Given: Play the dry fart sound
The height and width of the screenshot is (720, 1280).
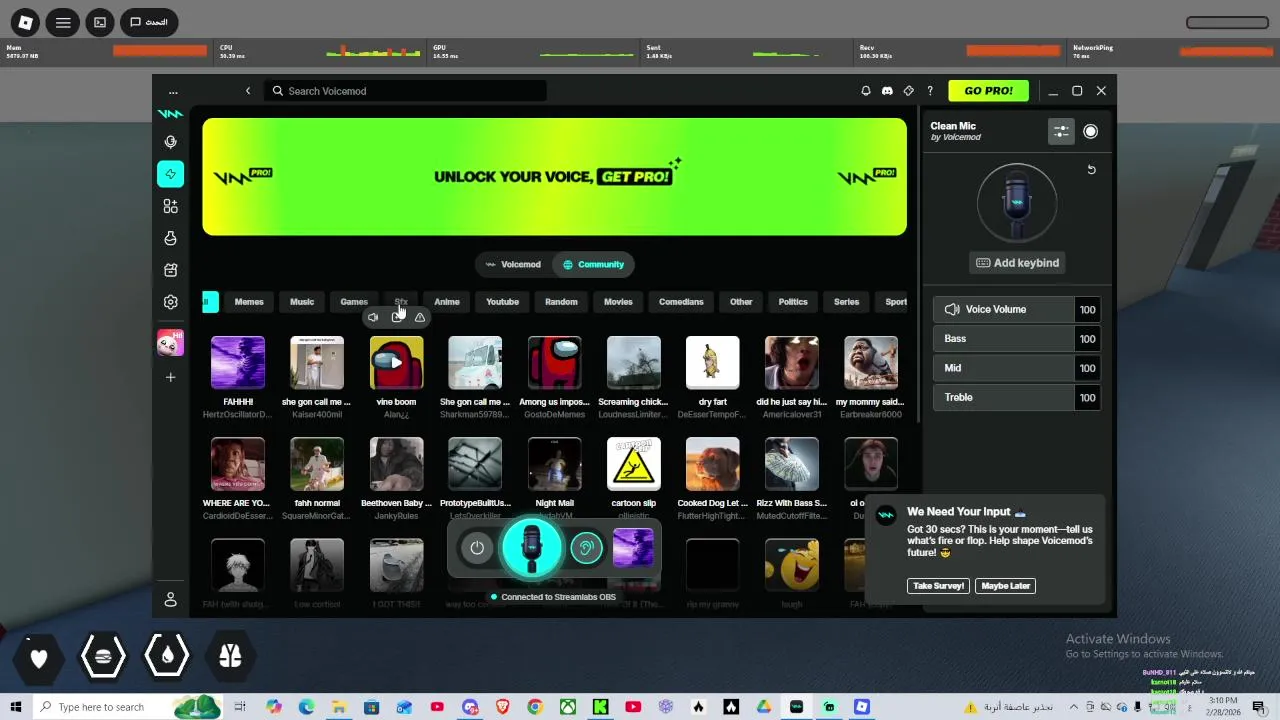Looking at the screenshot, I should (713, 363).
